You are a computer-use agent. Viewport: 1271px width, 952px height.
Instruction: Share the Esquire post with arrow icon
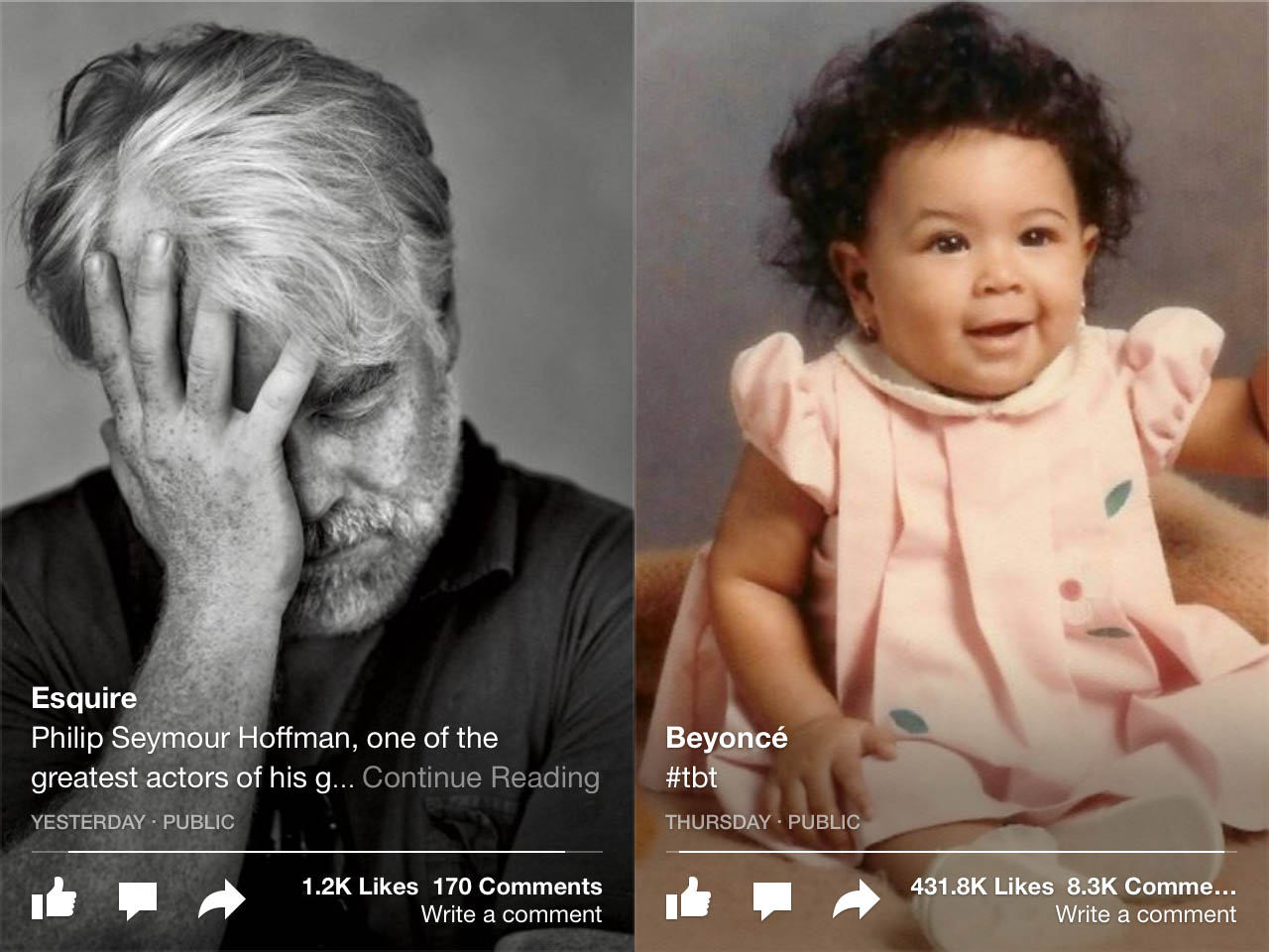point(222,900)
